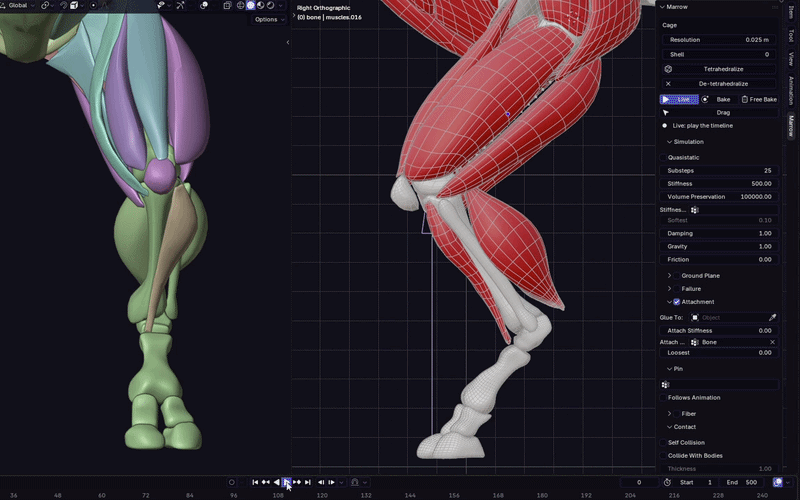Open the View sidebar tab
Image resolution: width=800 pixels, height=500 pixels.
click(x=791, y=58)
